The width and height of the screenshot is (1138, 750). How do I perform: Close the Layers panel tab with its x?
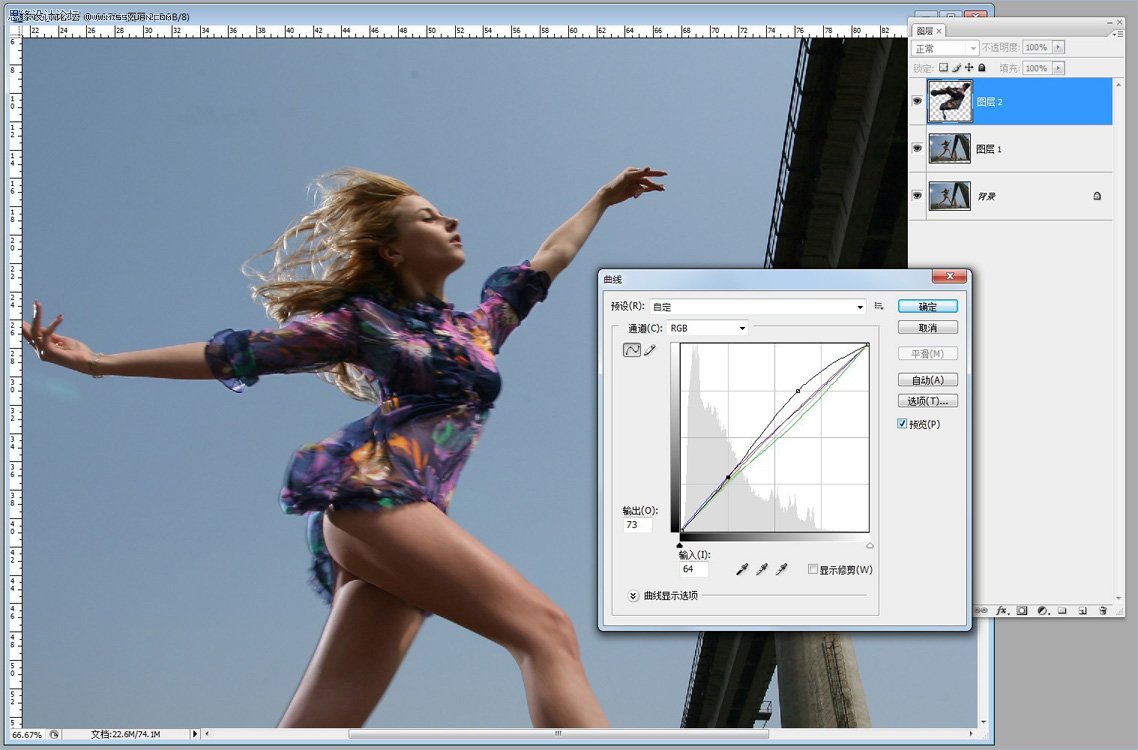[938, 31]
